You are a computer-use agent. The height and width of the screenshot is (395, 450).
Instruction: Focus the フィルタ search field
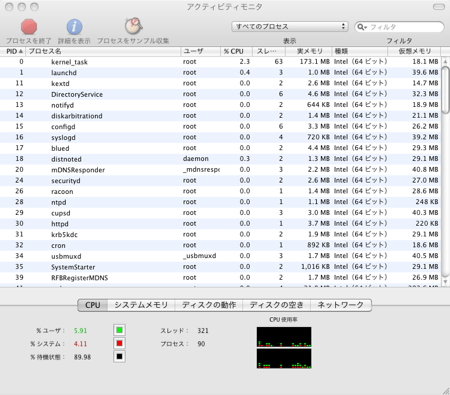pos(399,27)
